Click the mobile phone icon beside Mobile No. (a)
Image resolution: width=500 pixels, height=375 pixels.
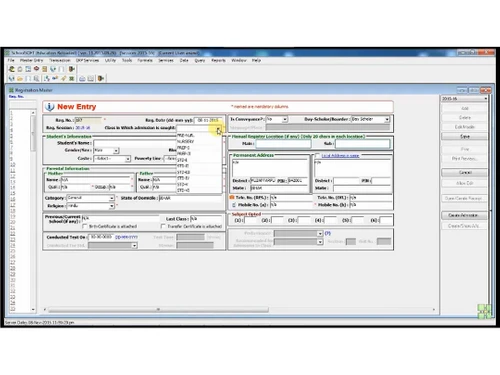[x=234, y=205]
